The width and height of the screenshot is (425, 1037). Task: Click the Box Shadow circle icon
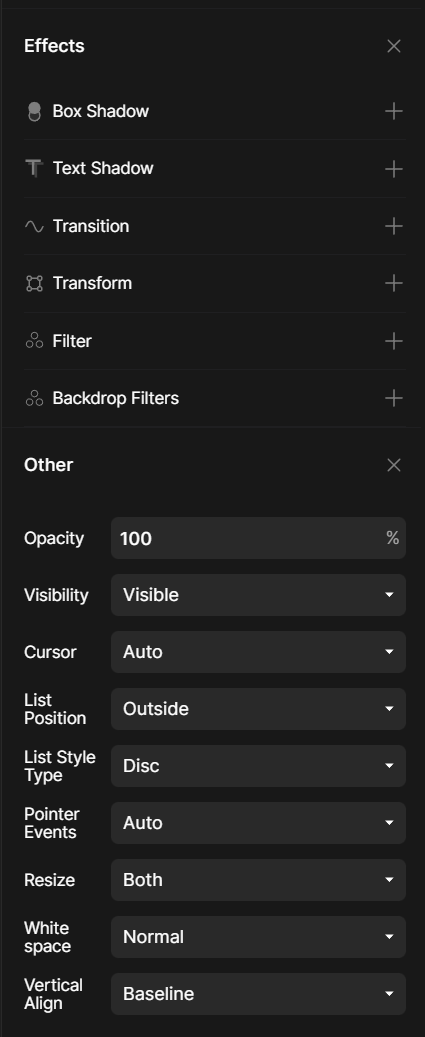(x=34, y=112)
